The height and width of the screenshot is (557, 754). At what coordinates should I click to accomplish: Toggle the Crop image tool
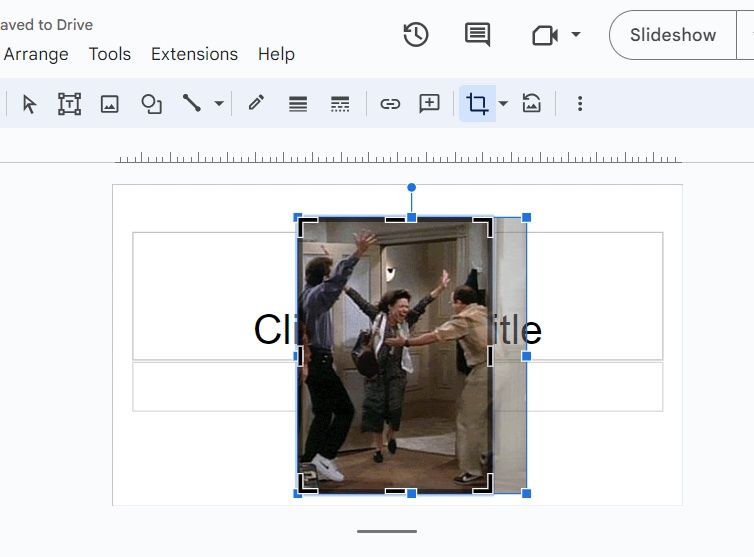pyautogui.click(x=477, y=104)
